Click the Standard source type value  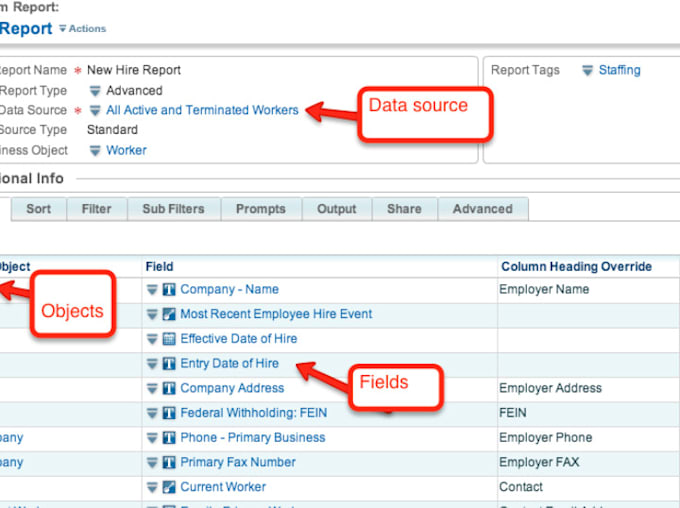click(x=112, y=130)
